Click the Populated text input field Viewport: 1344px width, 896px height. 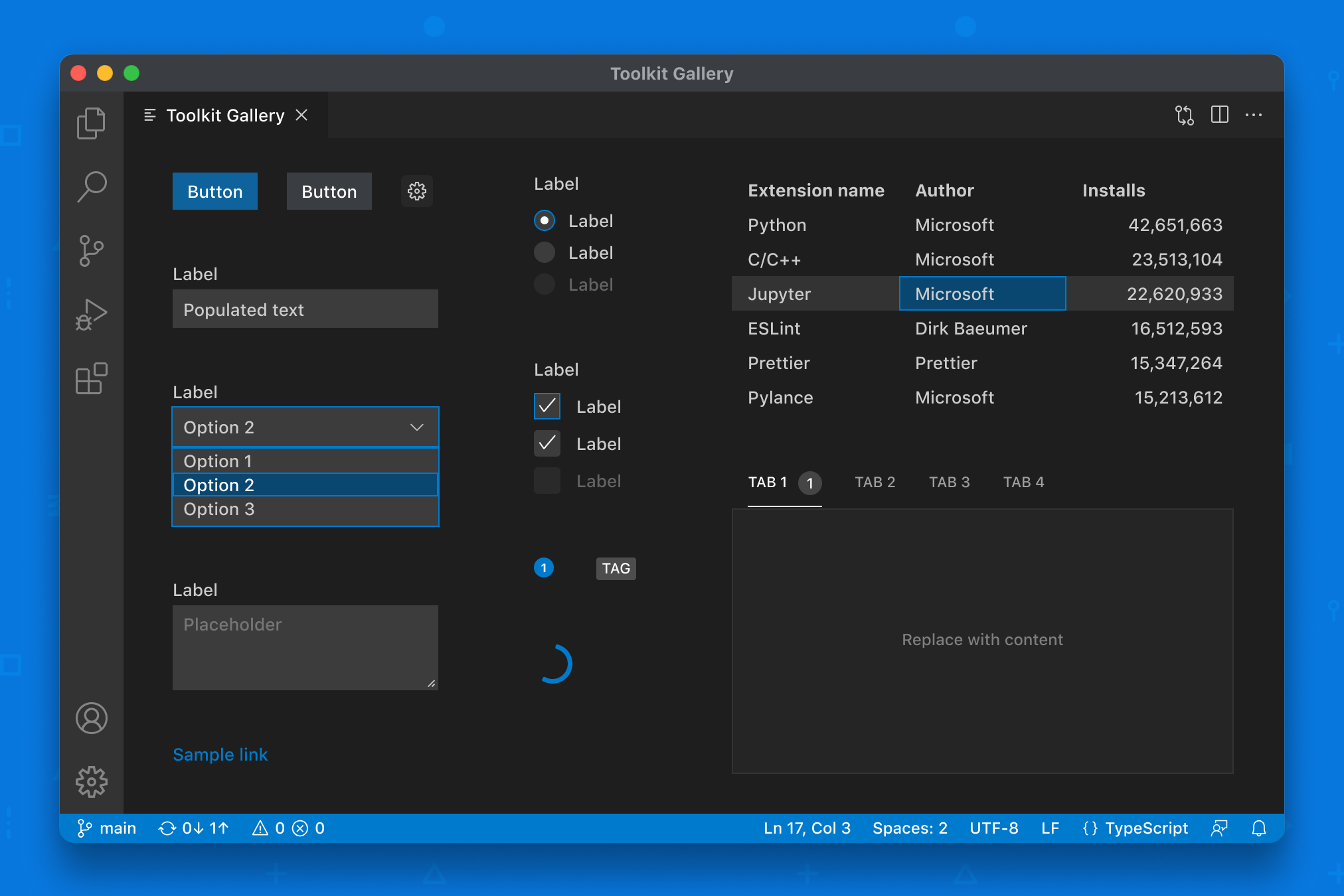click(x=305, y=309)
